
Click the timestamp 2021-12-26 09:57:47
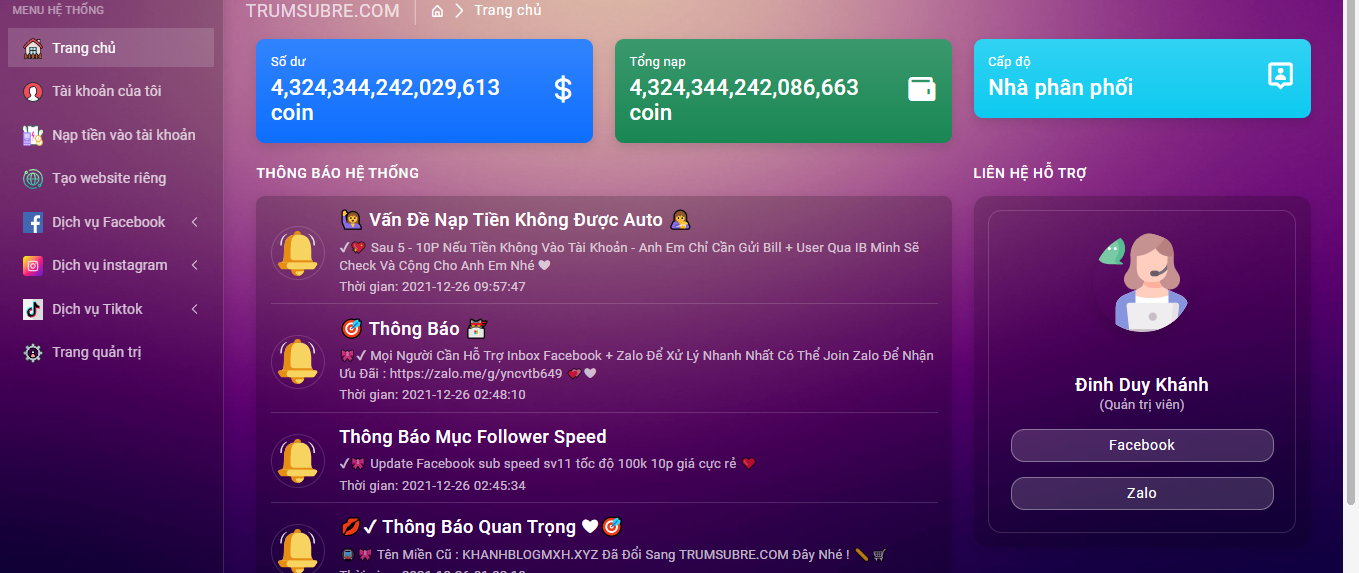point(463,286)
